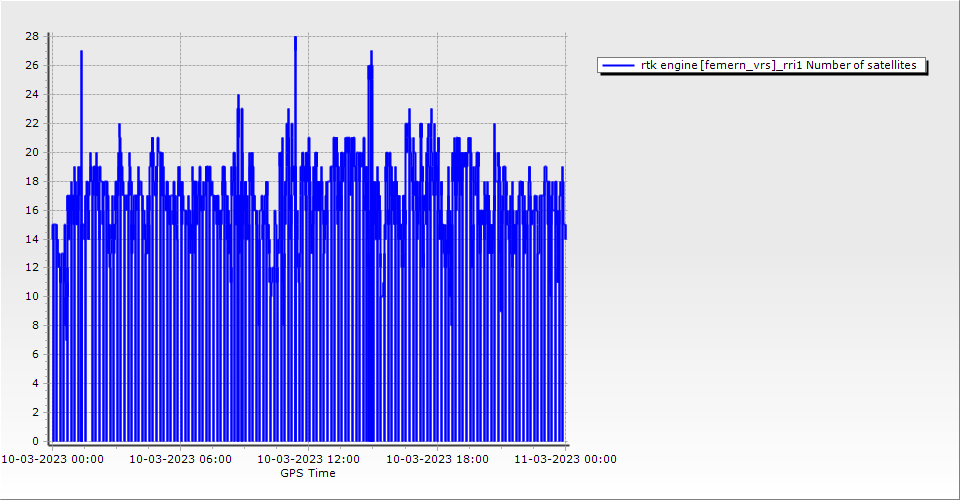
Task: Click the 'GPS Time' axis title
Action: 308,473
